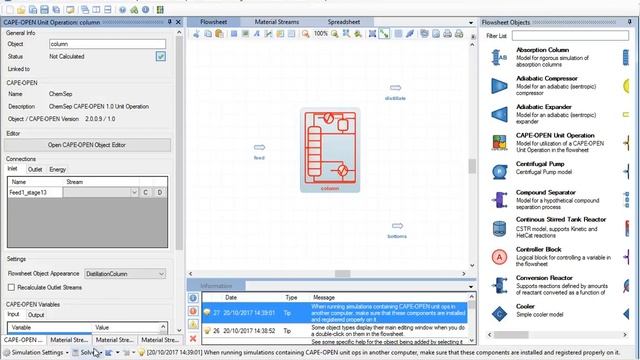Close the CAPE-OPEN Unit Operation panel
The width and height of the screenshot is (640, 360).
178,22
